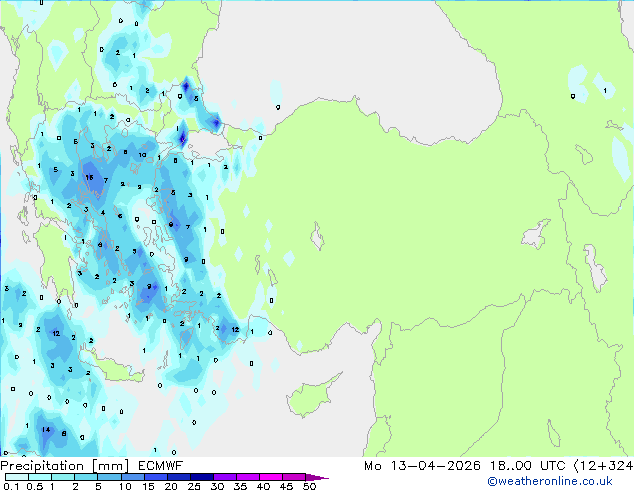Click legend scale label '25'

coord(194,486)
